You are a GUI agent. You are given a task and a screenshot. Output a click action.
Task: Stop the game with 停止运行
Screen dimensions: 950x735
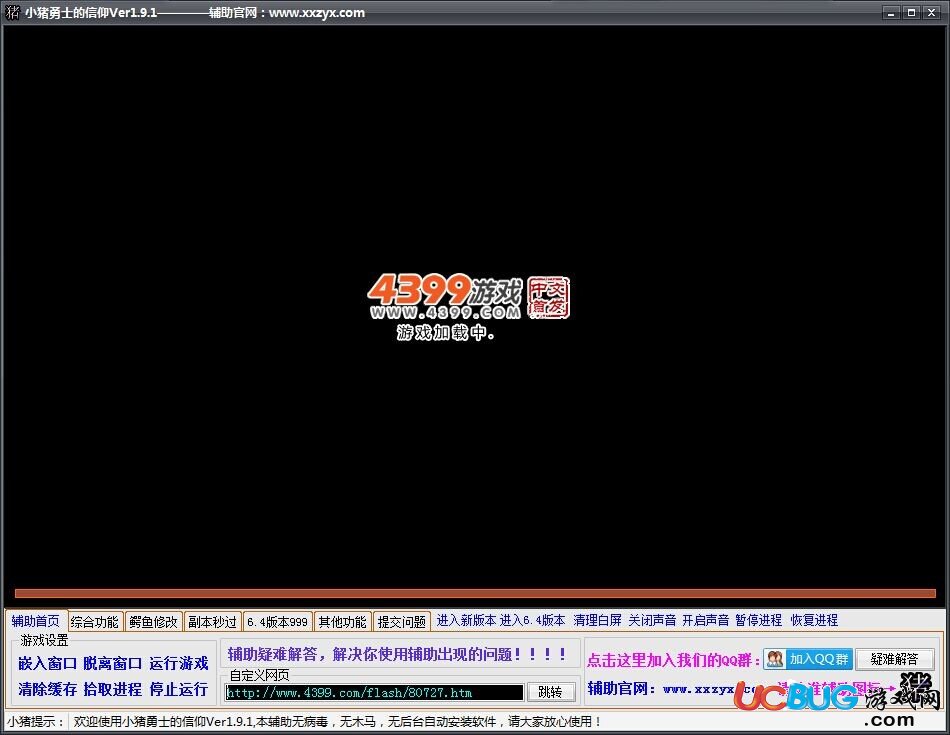179,689
